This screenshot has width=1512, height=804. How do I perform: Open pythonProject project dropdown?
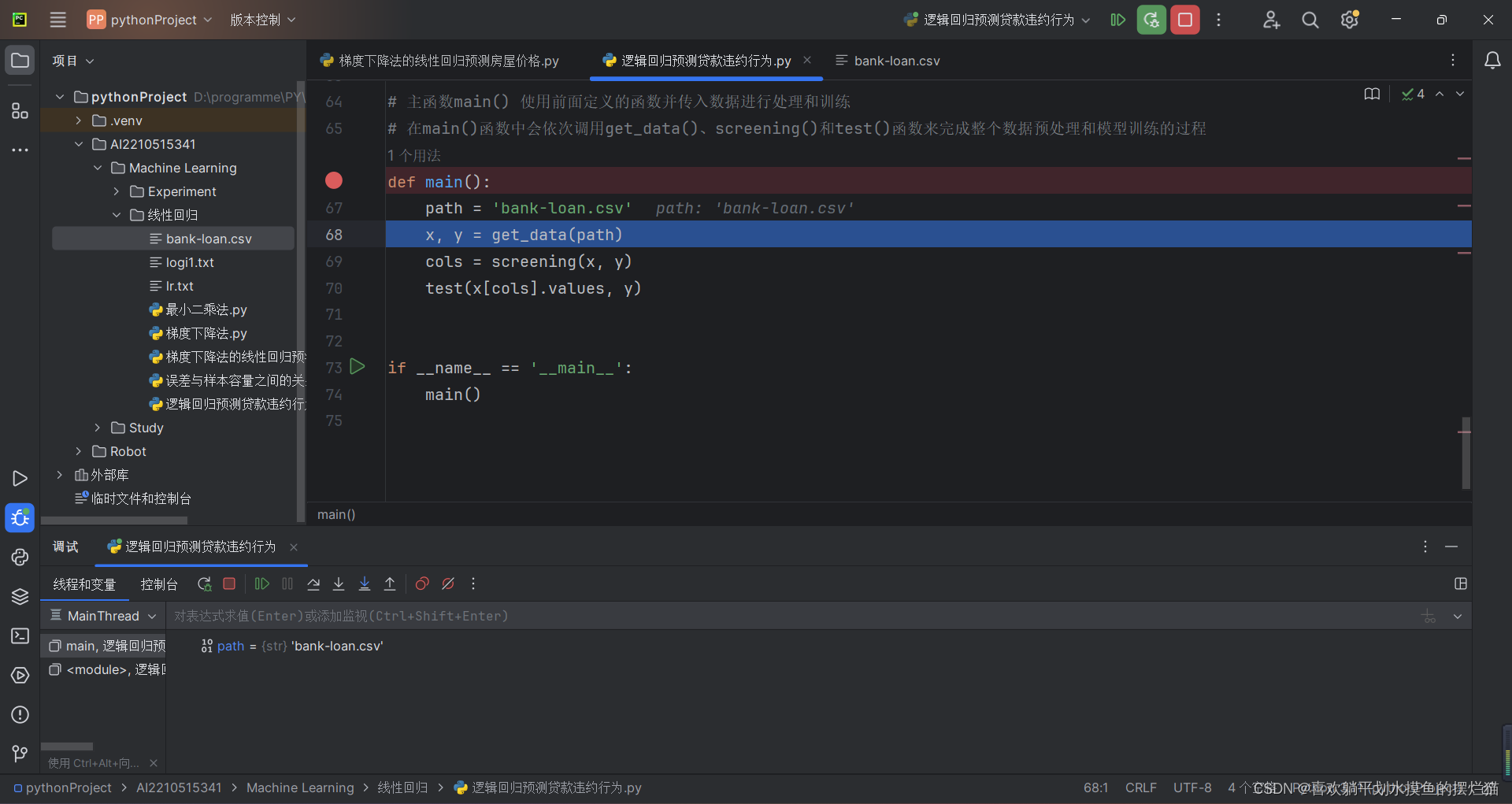point(150,20)
